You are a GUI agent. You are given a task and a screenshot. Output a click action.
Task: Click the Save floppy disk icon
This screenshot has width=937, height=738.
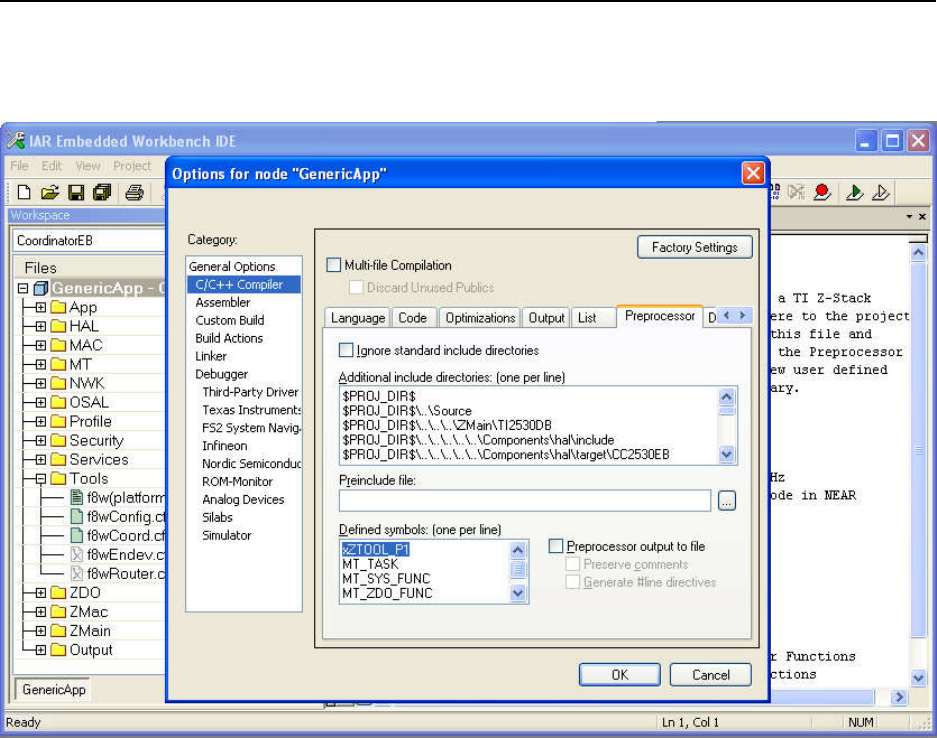[76, 192]
